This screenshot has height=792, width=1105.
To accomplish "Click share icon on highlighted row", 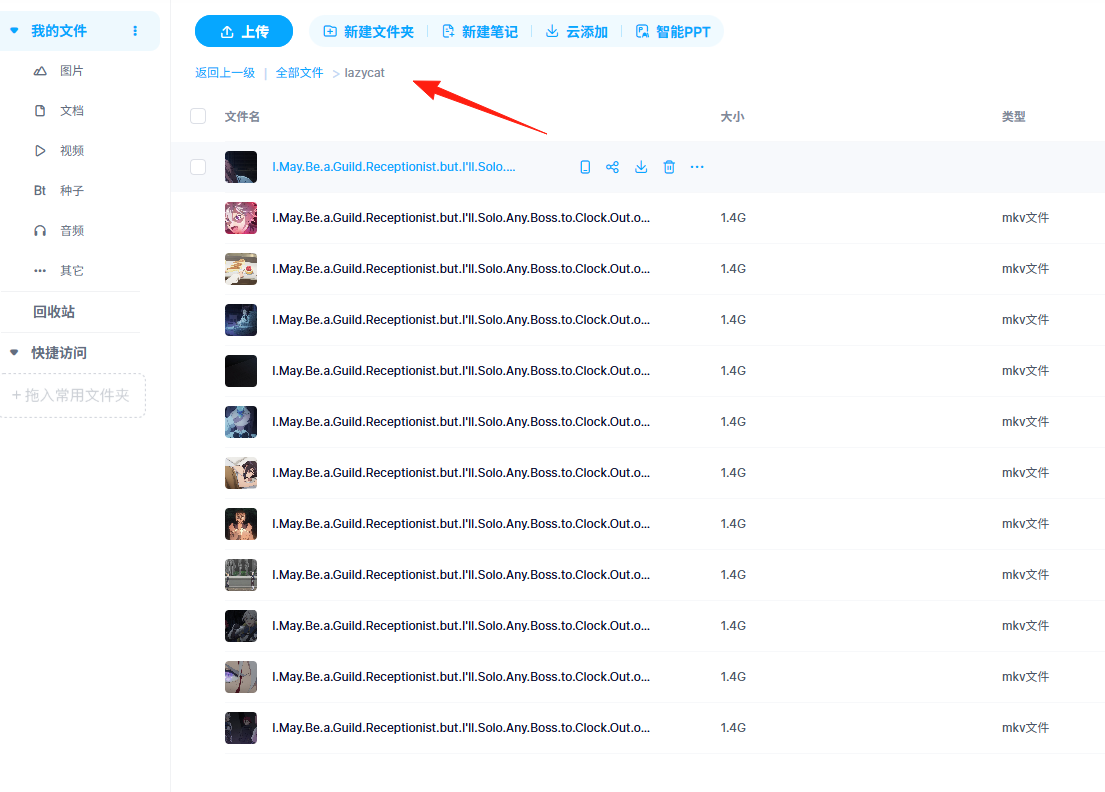I will 612,167.
